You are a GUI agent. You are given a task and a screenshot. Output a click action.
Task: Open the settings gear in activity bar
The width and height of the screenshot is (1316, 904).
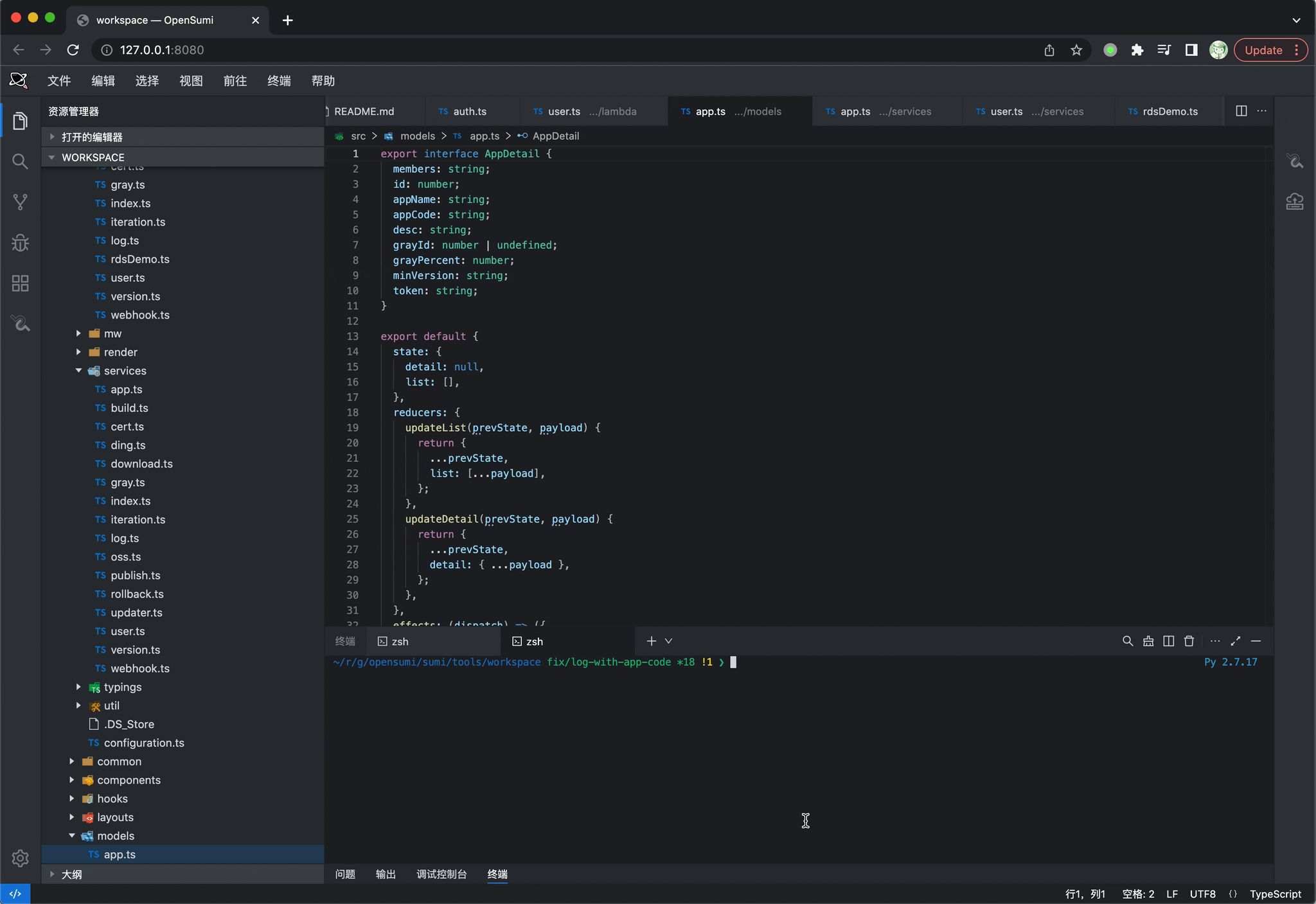pyautogui.click(x=20, y=858)
